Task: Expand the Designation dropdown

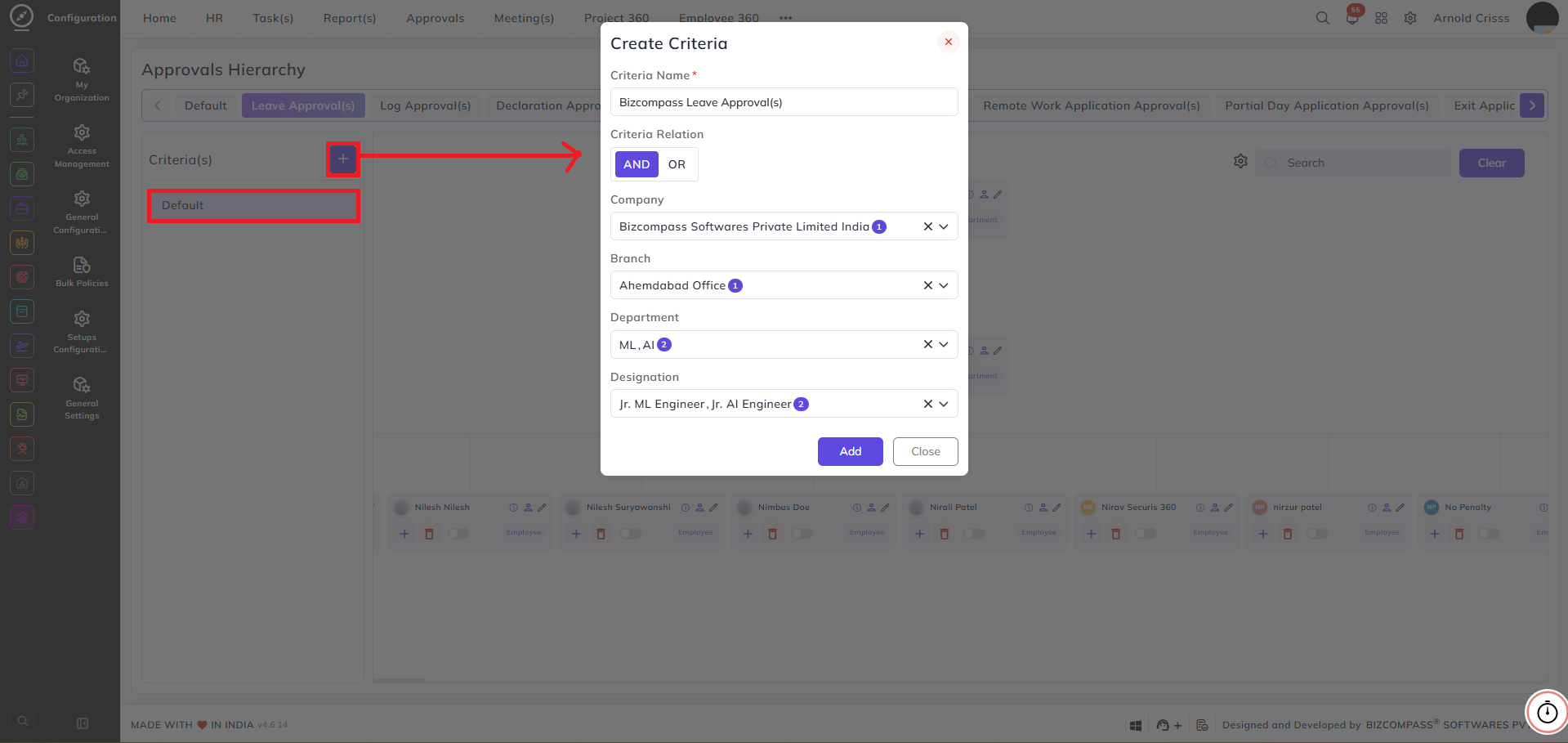Action: (x=944, y=404)
